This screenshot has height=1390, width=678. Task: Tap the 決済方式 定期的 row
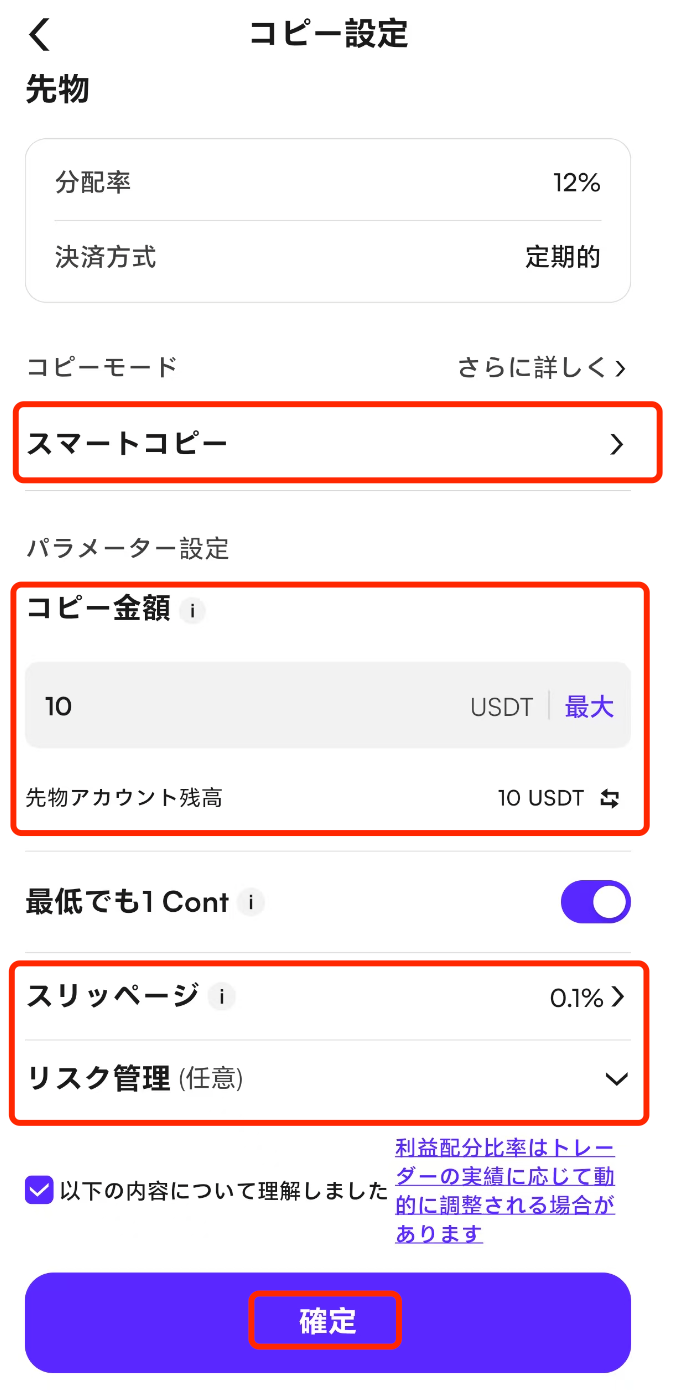[328, 258]
